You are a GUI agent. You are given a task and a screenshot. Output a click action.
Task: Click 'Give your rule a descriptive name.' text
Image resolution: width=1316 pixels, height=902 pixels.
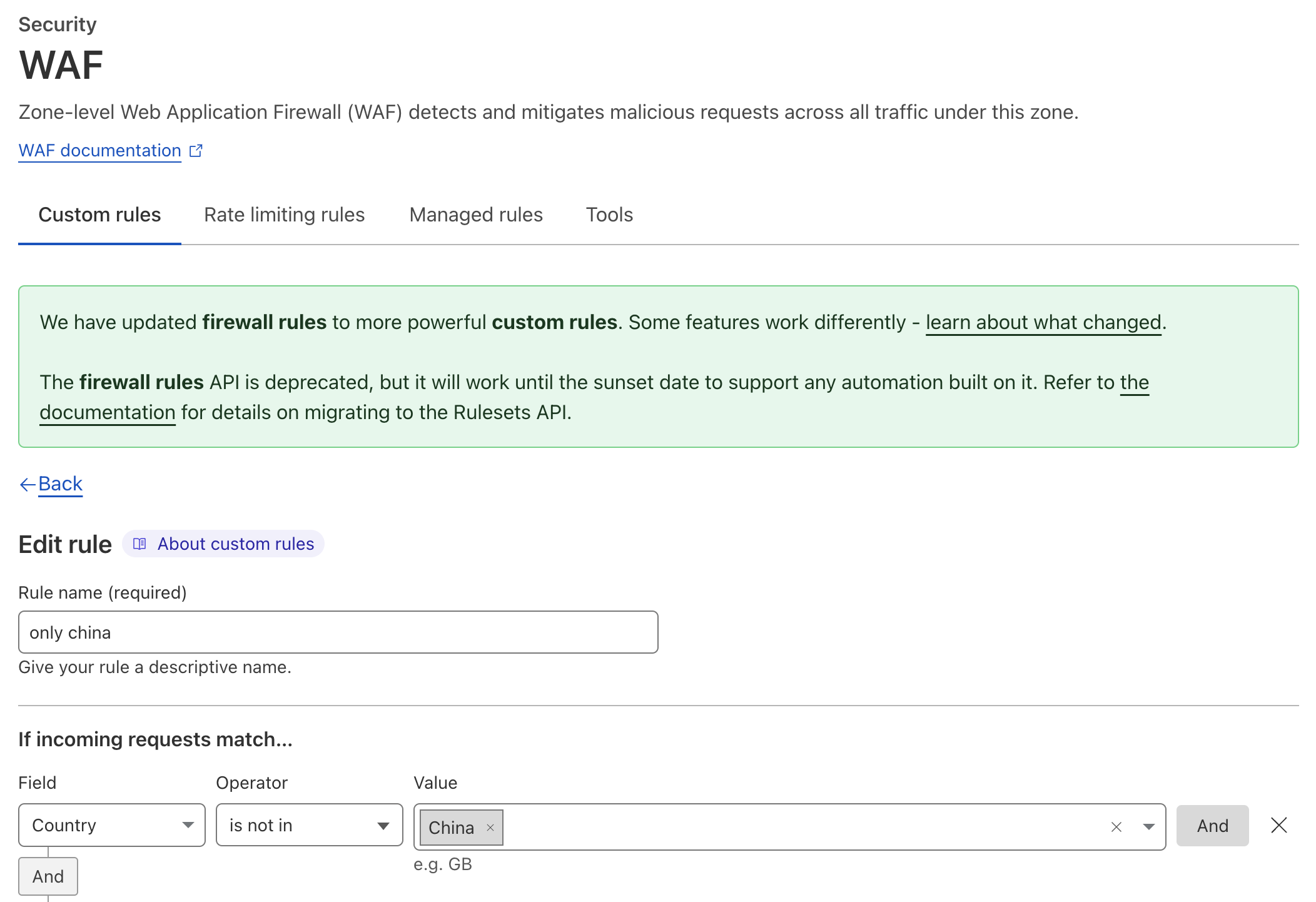coord(154,667)
